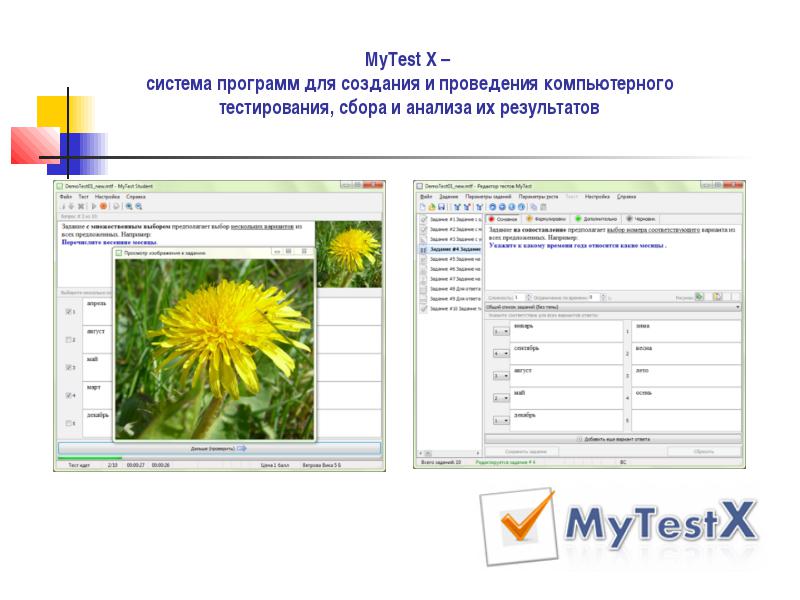Click the 'Сохранить задание' button in the editor

(x=521, y=452)
